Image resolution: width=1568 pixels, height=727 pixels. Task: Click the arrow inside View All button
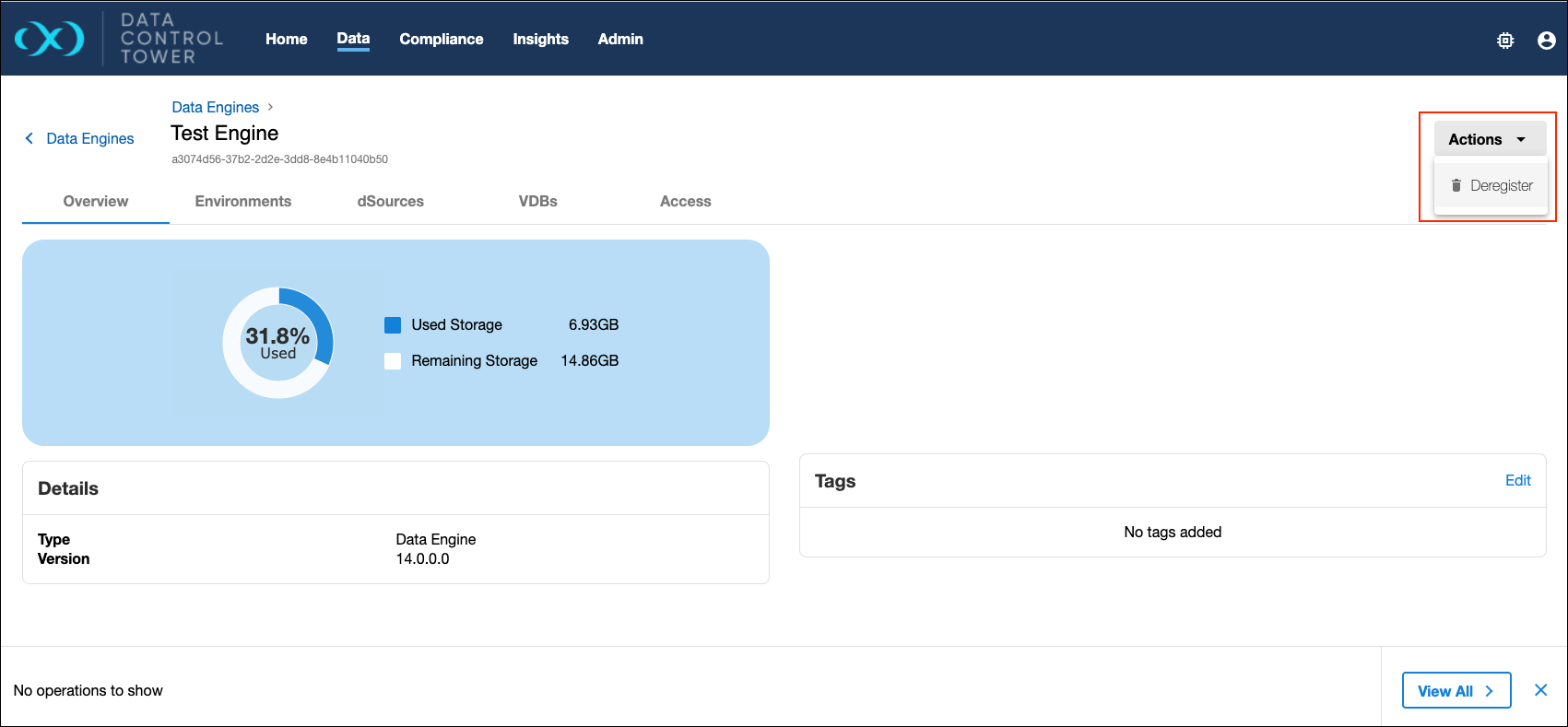pos(1489,691)
